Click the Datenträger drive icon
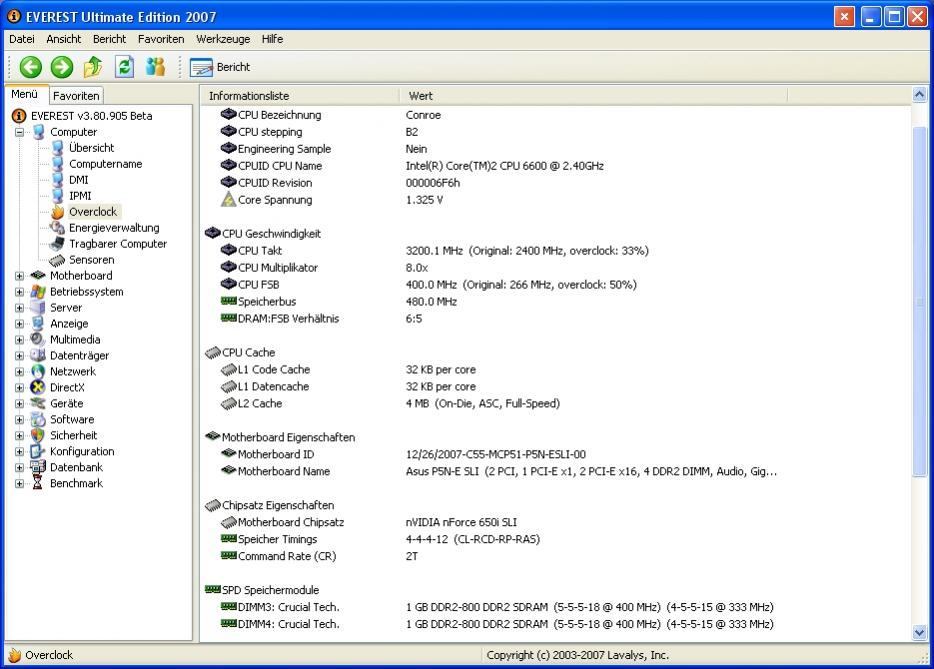 [38, 356]
